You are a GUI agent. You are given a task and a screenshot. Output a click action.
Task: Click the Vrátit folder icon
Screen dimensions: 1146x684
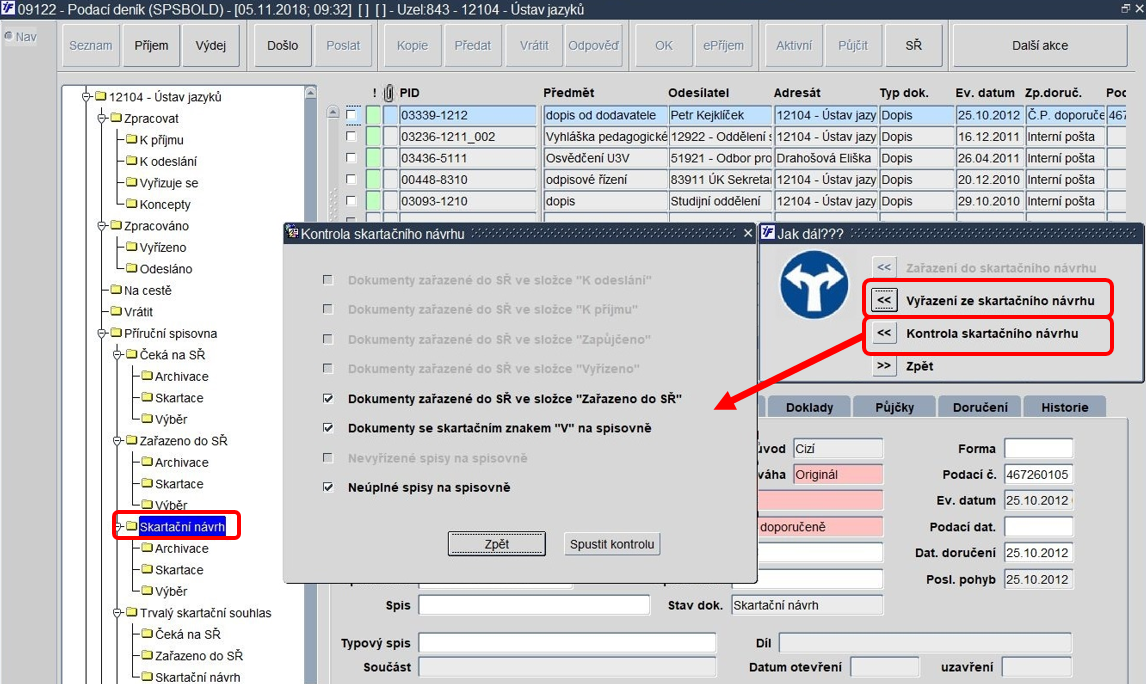(x=116, y=311)
